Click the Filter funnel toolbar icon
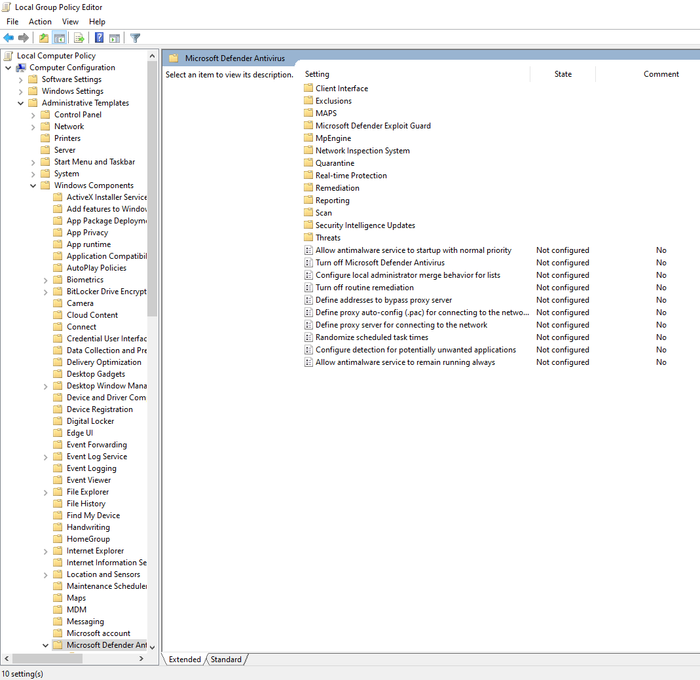 pos(135,38)
